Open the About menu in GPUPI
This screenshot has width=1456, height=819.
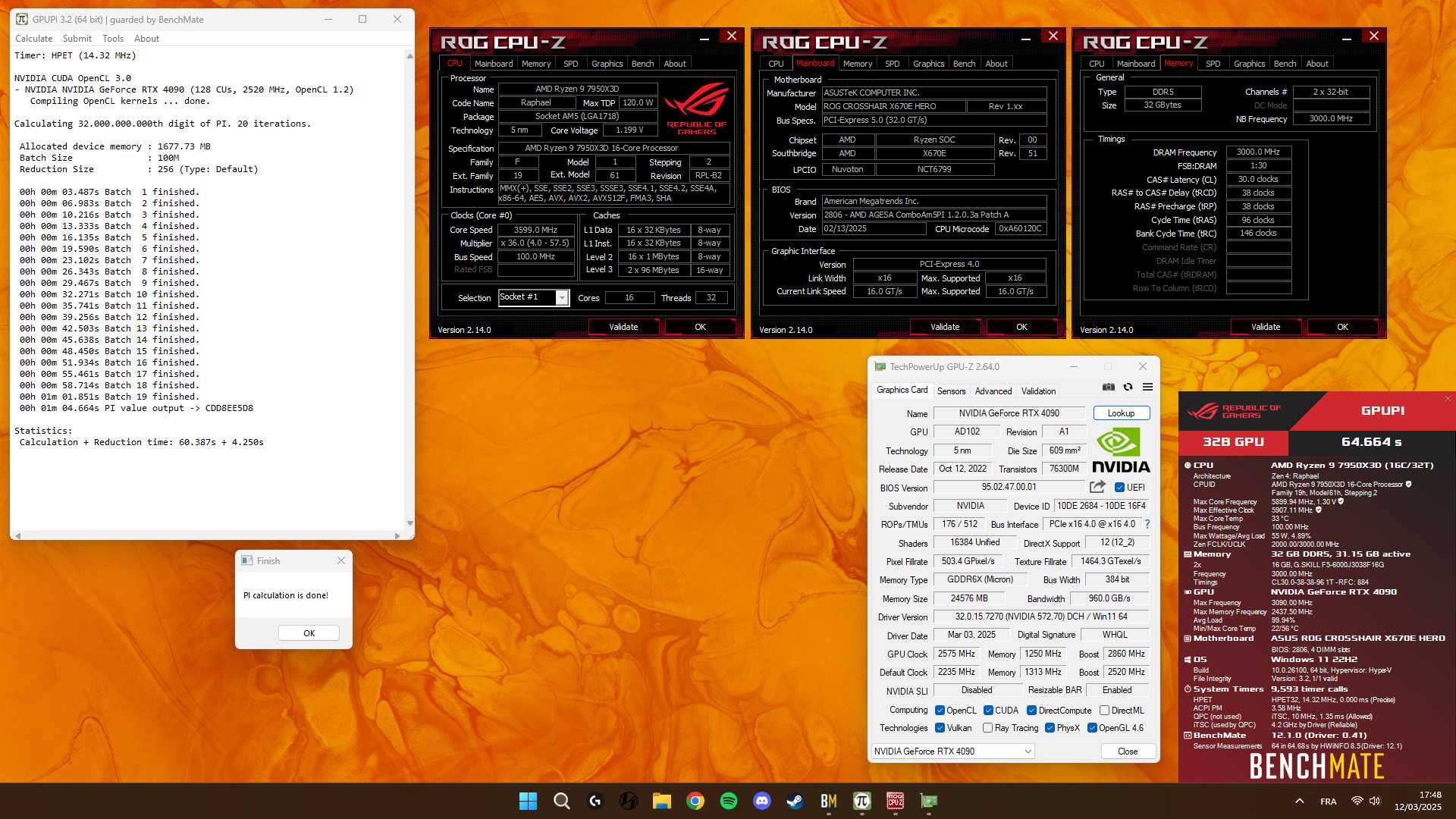click(x=146, y=39)
